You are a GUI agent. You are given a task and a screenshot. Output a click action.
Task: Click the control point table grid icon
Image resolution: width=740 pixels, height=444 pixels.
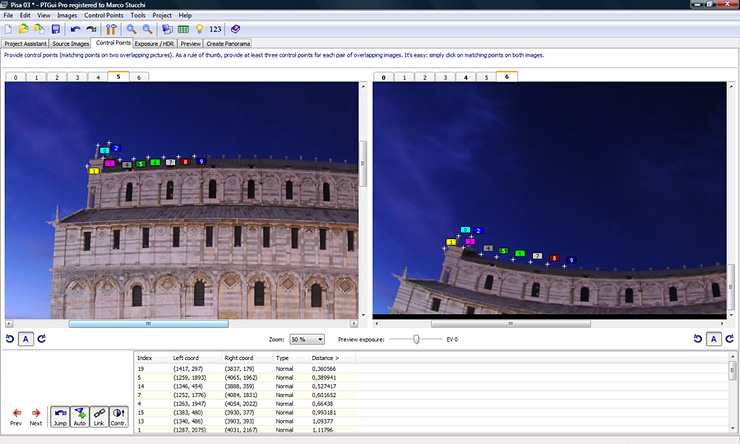click(183, 30)
